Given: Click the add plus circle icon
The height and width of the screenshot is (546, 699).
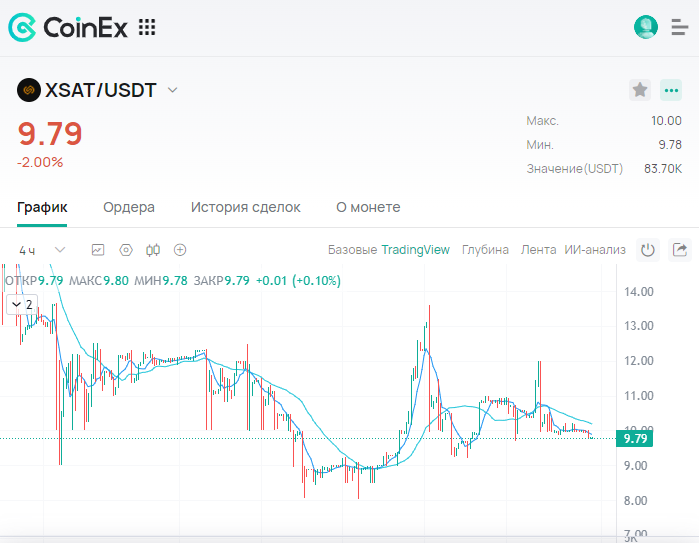Looking at the screenshot, I should [x=180, y=250].
